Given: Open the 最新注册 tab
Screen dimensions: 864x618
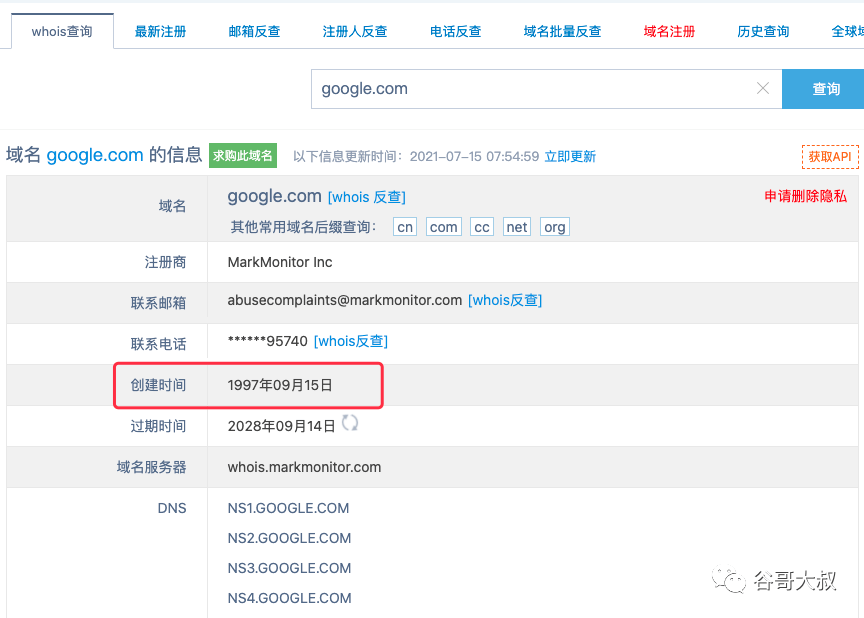Looking at the screenshot, I should 160,31.
